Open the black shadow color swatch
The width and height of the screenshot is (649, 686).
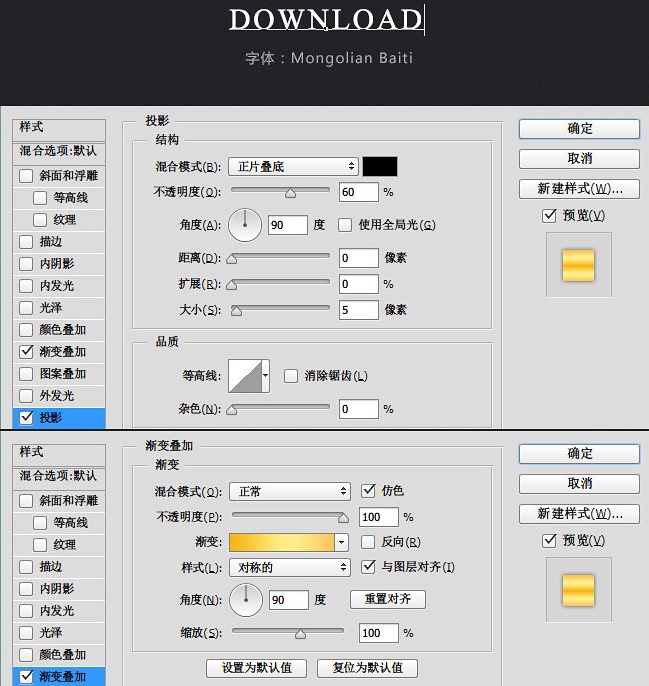380,167
